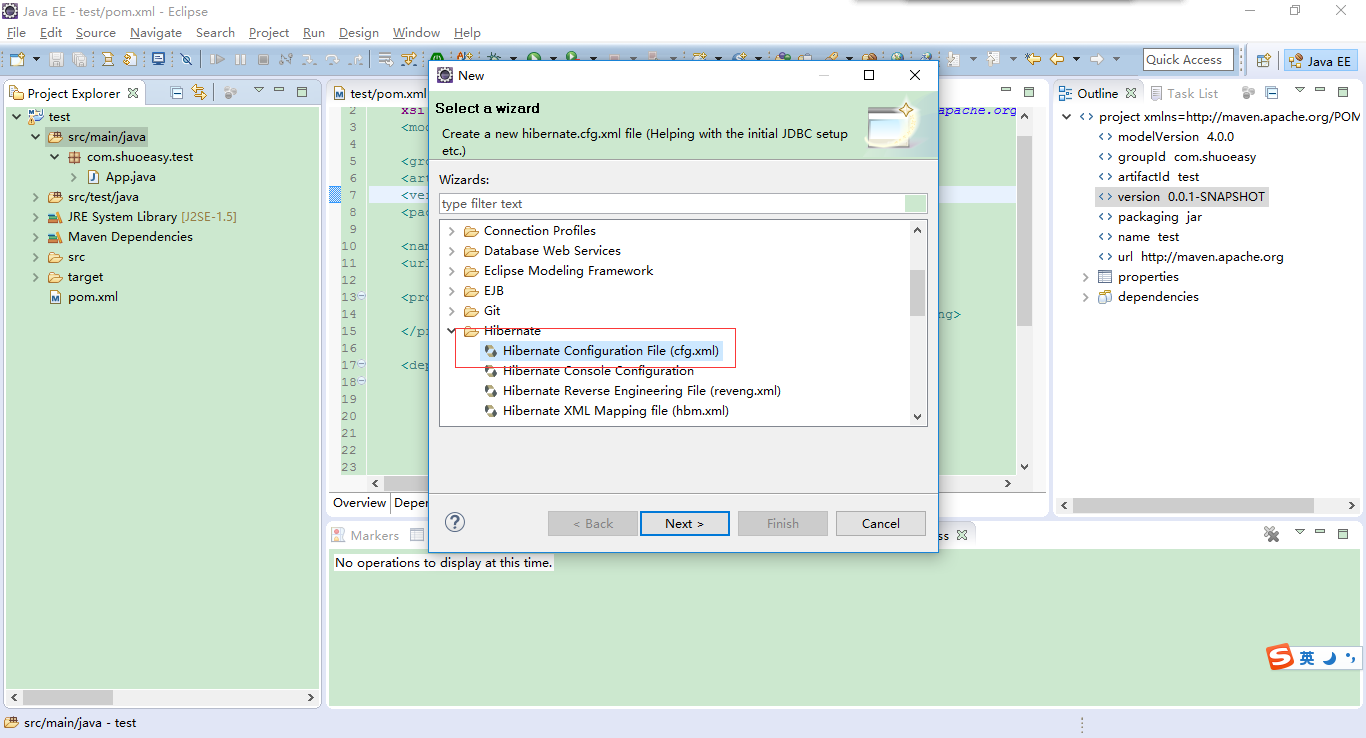The width and height of the screenshot is (1366, 738).
Task: Click the Resume debug toolbar icon
Action: point(217,60)
